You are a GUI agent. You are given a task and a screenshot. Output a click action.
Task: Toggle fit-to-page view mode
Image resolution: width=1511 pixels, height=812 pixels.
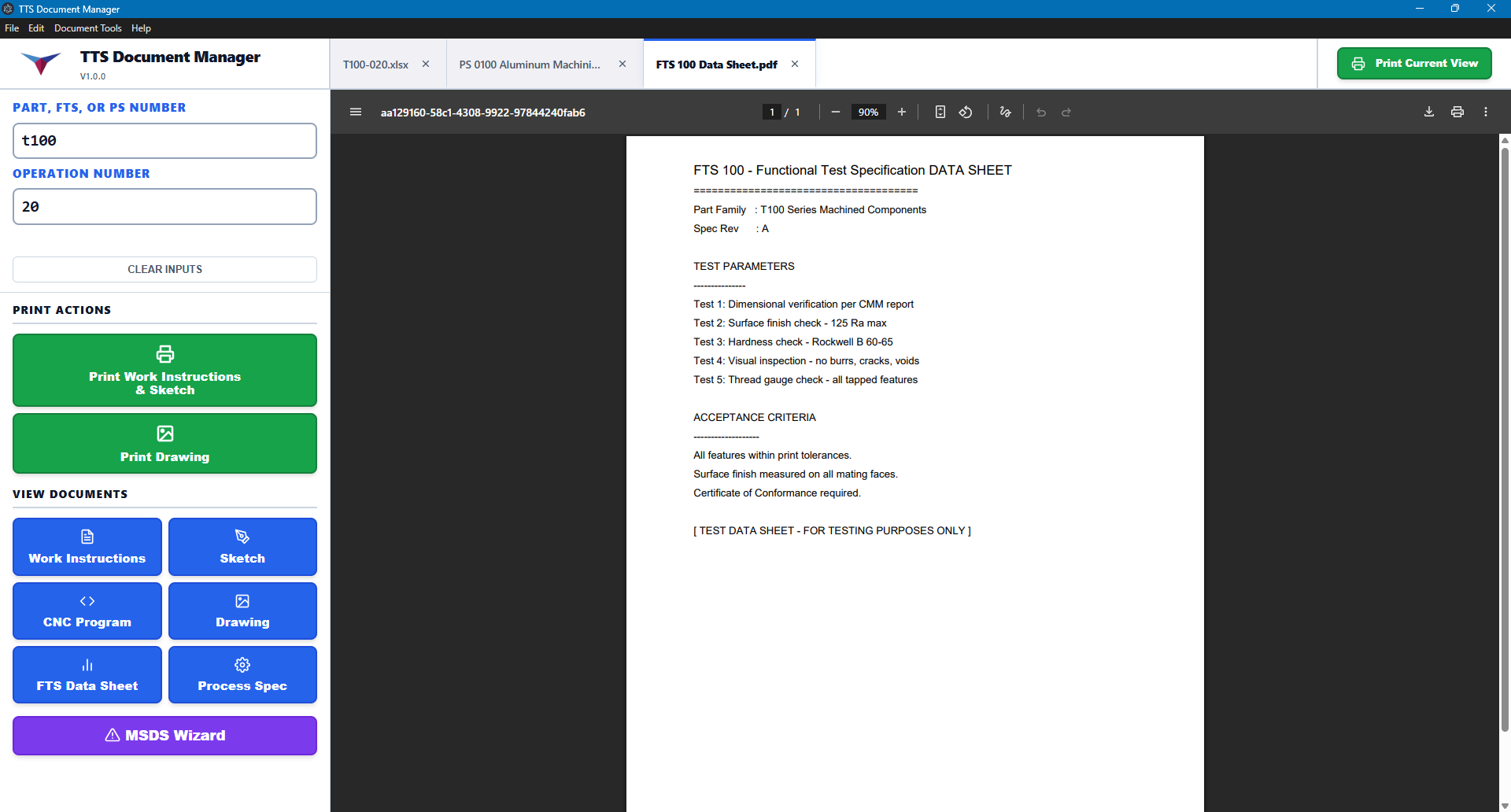[940, 112]
